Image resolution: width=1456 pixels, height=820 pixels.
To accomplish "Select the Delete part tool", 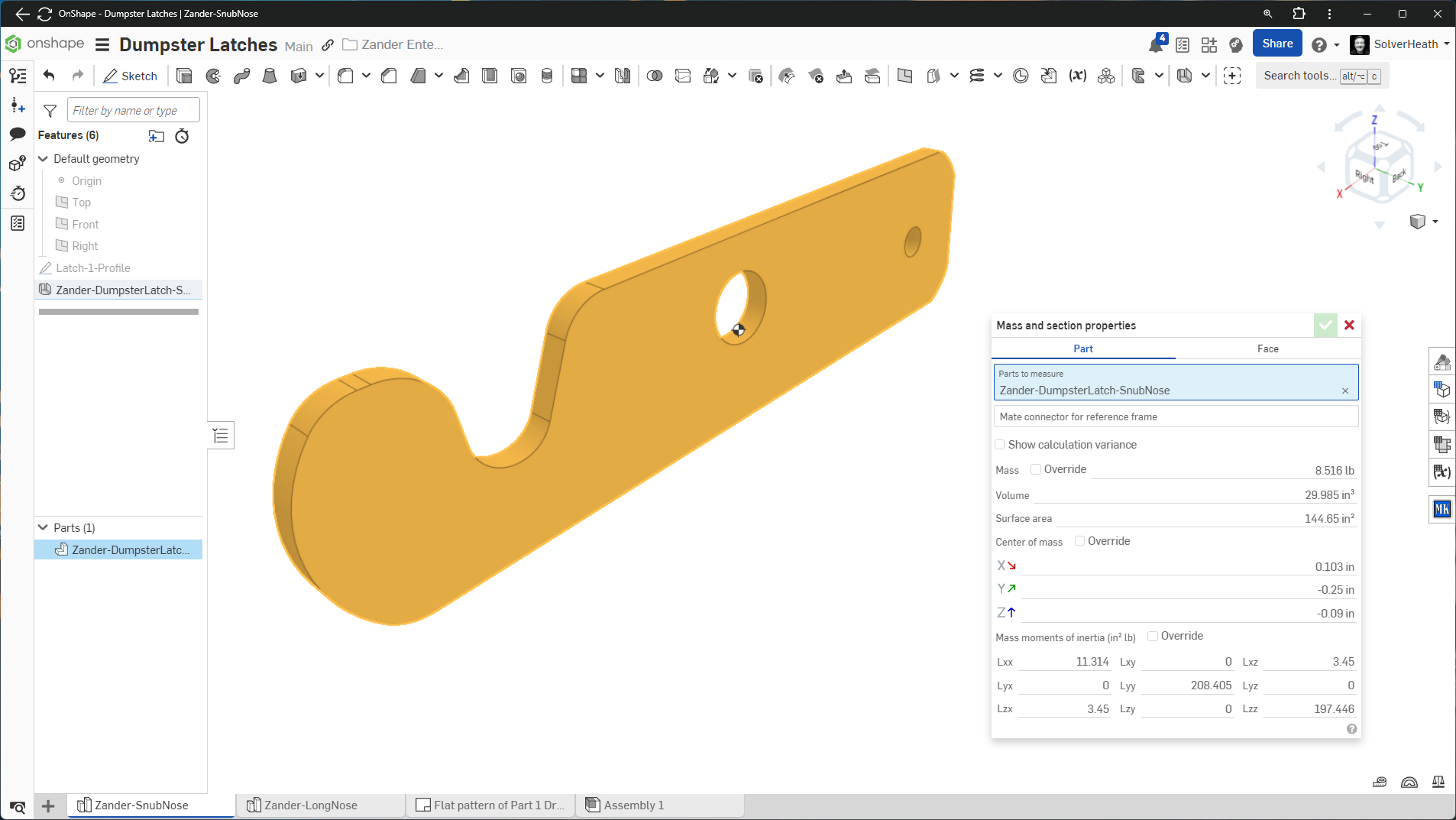I will click(x=756, y=76).
